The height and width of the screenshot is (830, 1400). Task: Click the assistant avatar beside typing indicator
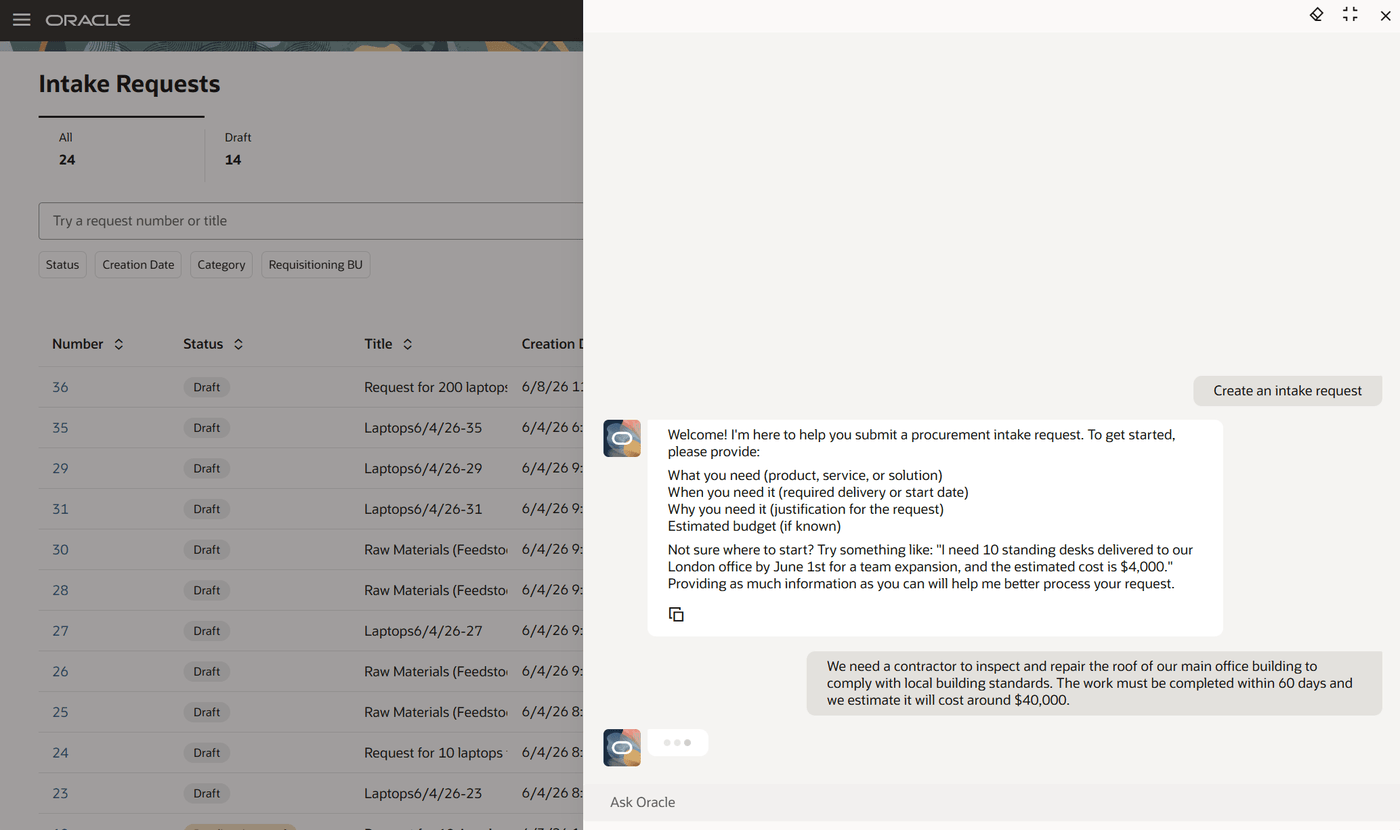tap(622, 747)
